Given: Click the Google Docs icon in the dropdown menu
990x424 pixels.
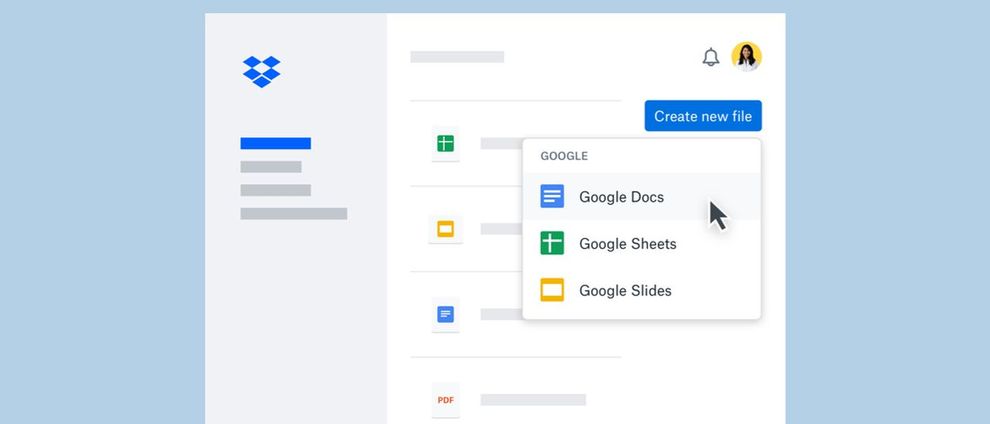Looking at the screenshot, I should [x=552, y=197].
